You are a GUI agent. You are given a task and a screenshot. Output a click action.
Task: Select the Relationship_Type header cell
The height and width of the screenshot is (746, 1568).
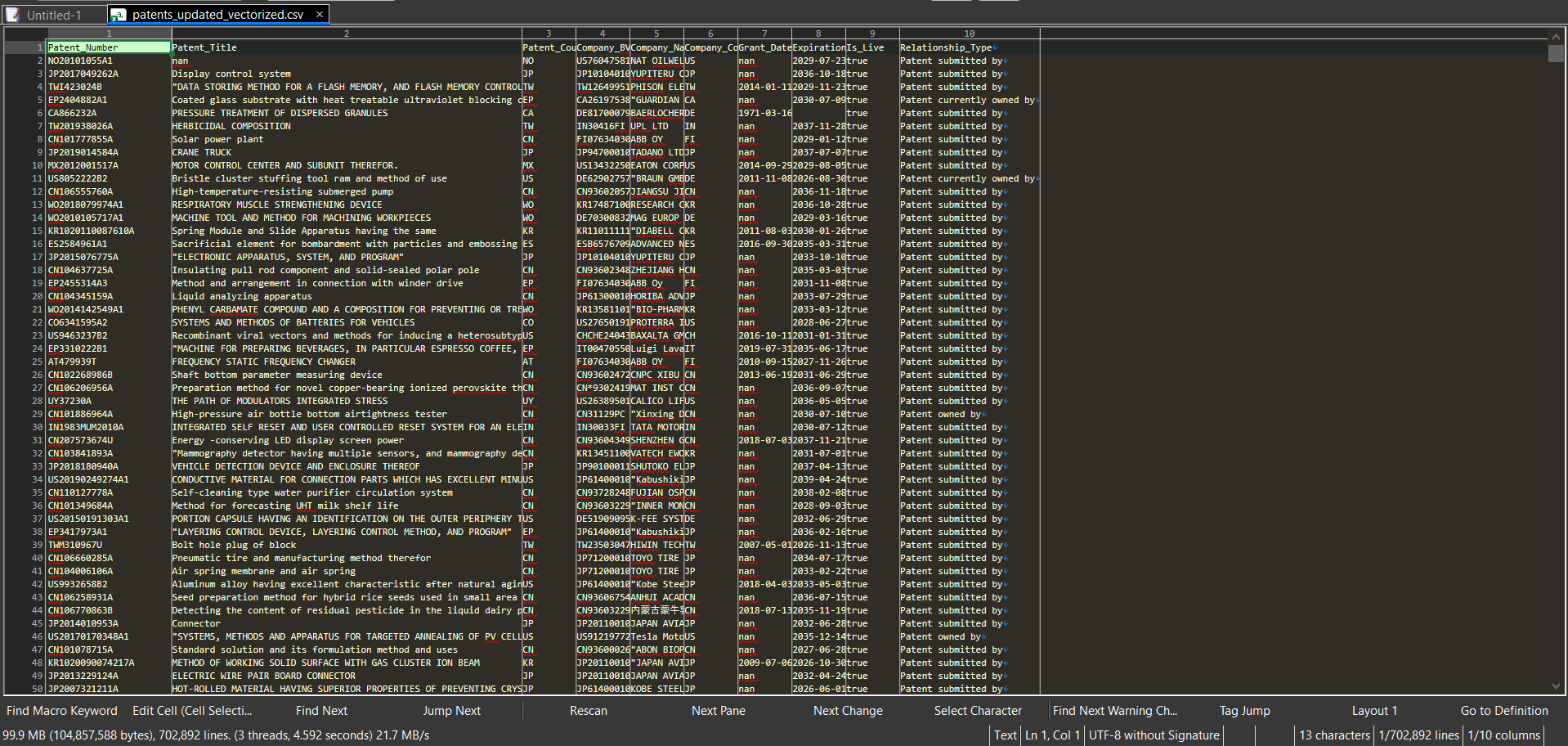970,47
